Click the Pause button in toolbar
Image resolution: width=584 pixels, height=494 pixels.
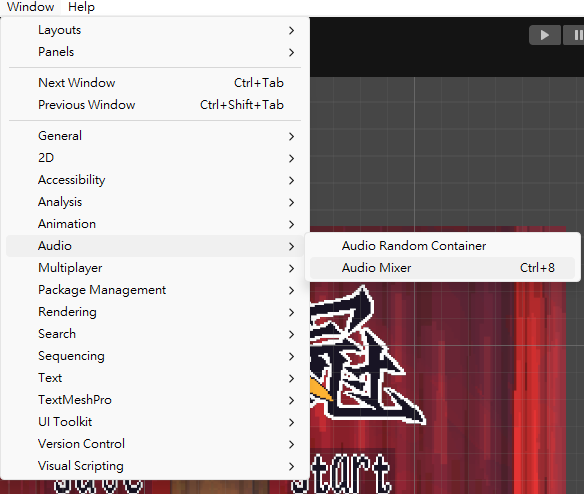tap(574, 35)
